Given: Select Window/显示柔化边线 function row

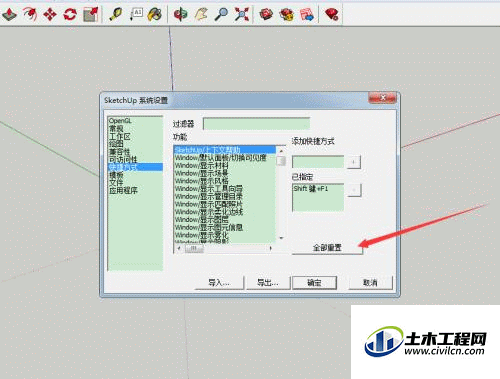Looking at the screenshot, I should click(x=225, y=212).
